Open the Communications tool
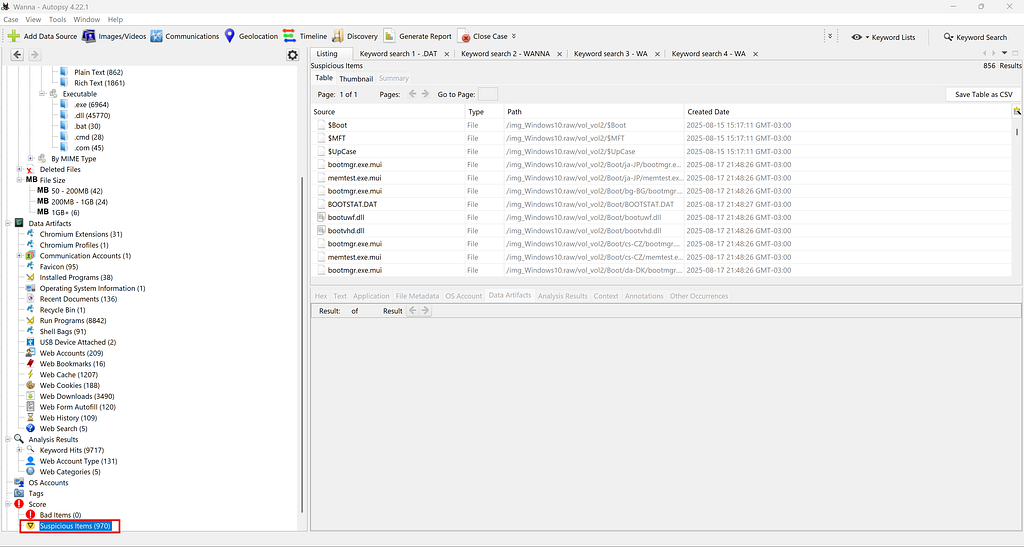The width and height of the screenshot is (1024, 547). pos(185,36)
